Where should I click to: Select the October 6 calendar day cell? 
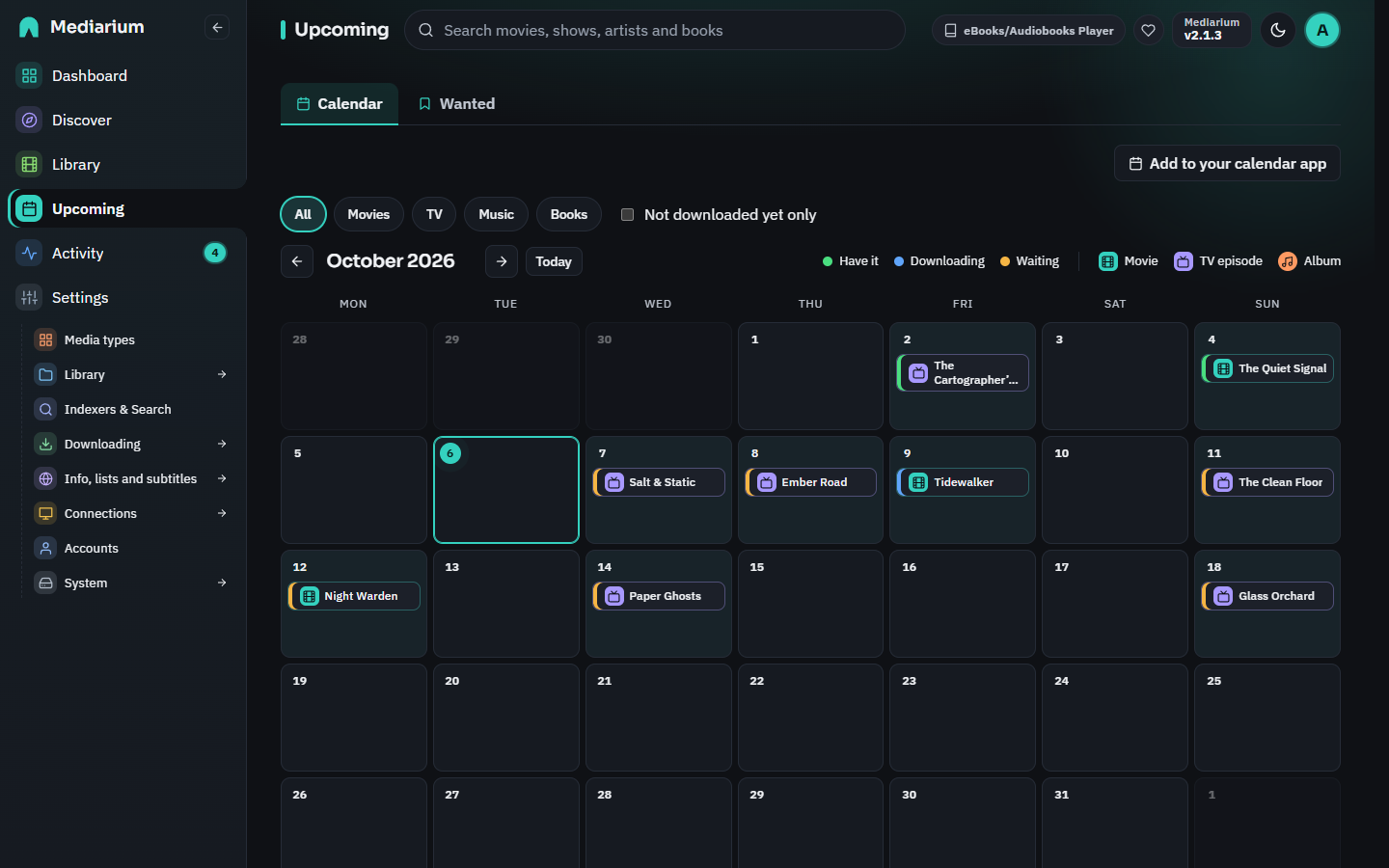[506, 490]
